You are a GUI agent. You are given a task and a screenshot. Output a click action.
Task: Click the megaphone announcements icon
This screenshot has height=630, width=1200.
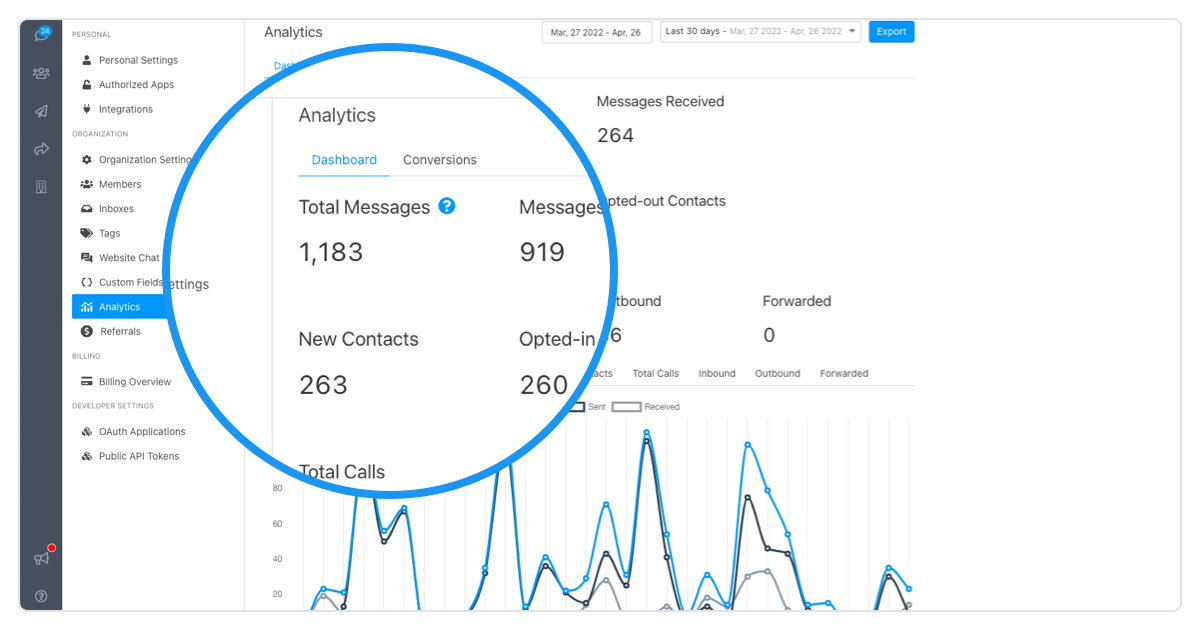click(42, 557)
